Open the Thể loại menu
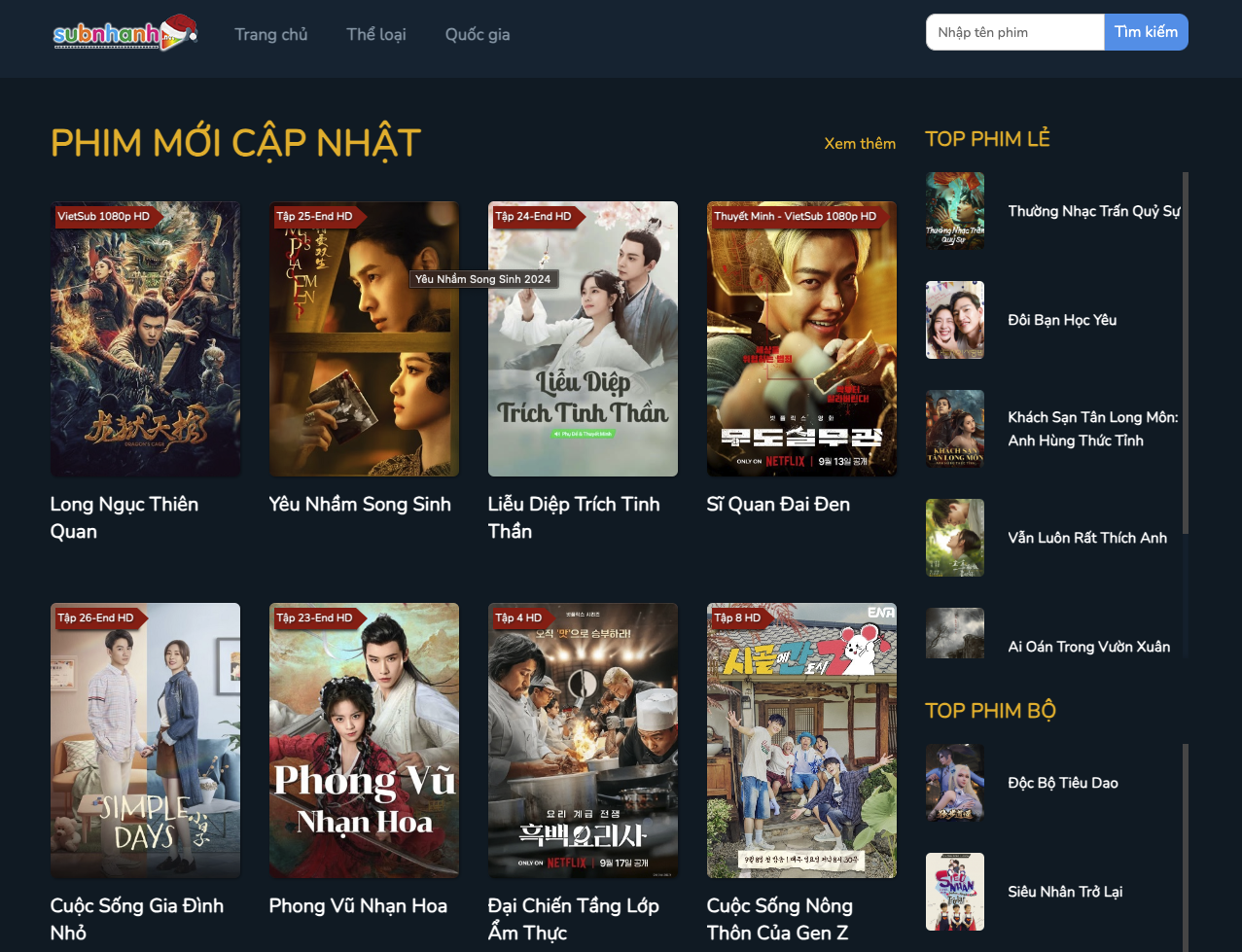 click(x=376, y=34)
